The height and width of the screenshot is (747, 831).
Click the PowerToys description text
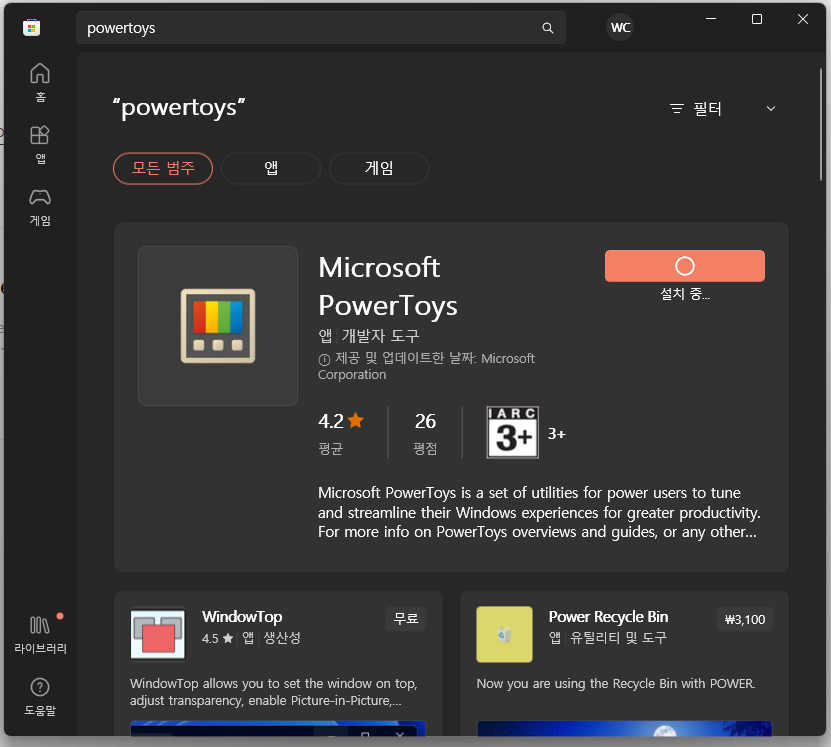point(539,512)
